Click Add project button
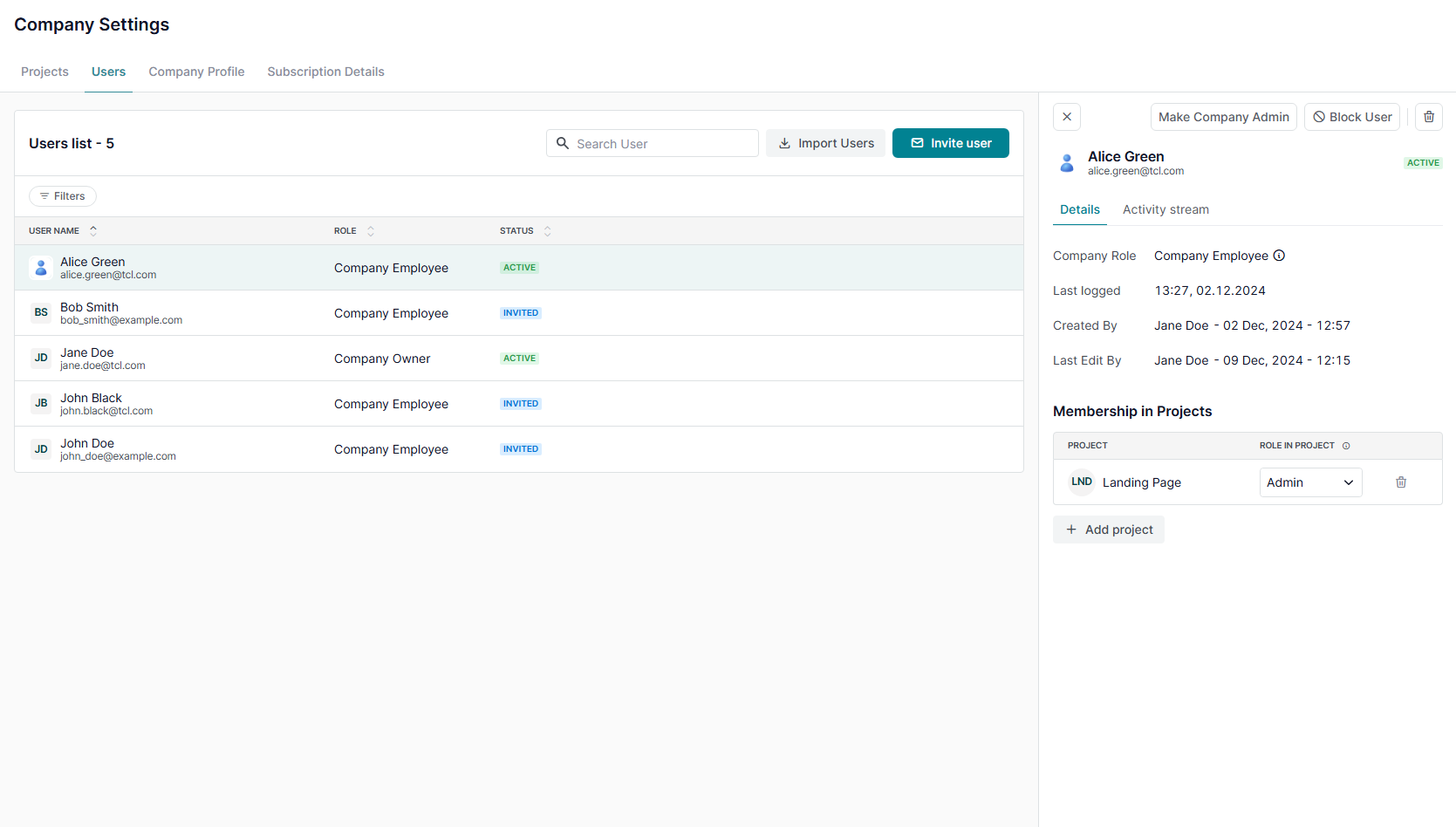This screenshot has width=1456, height=827. (1109, 530)
